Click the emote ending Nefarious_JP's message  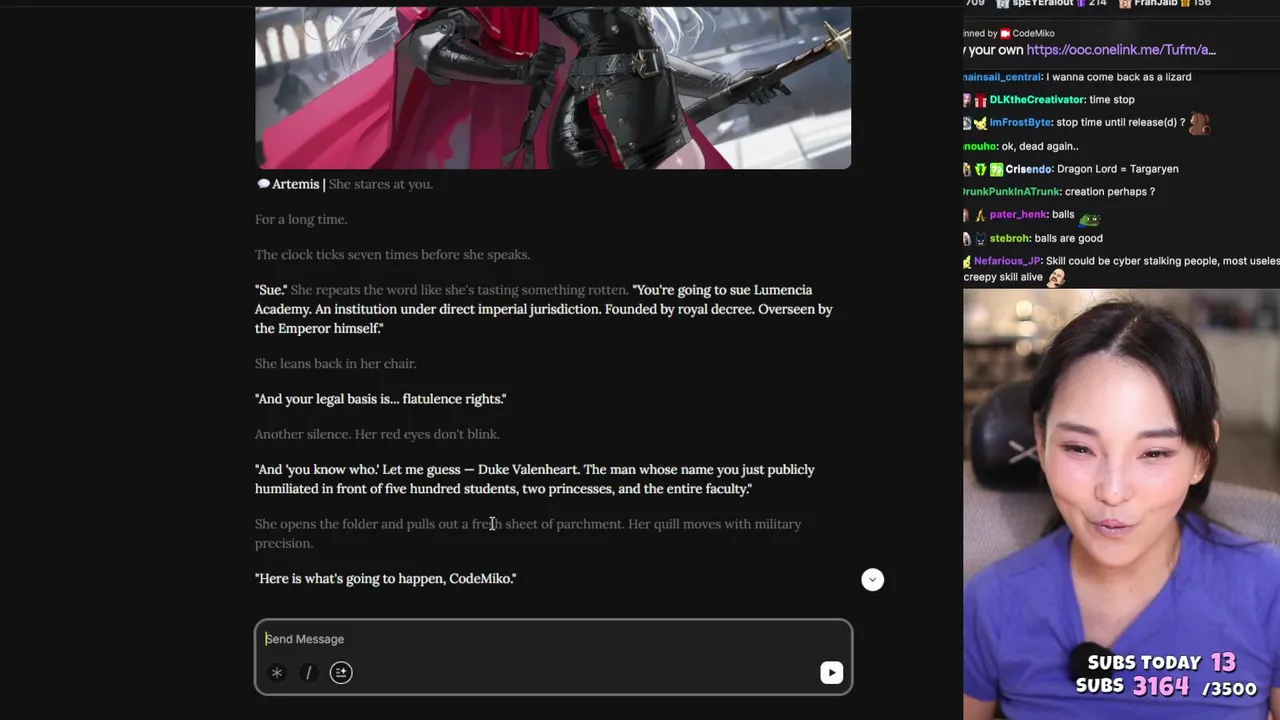[x=1056, y=278]
